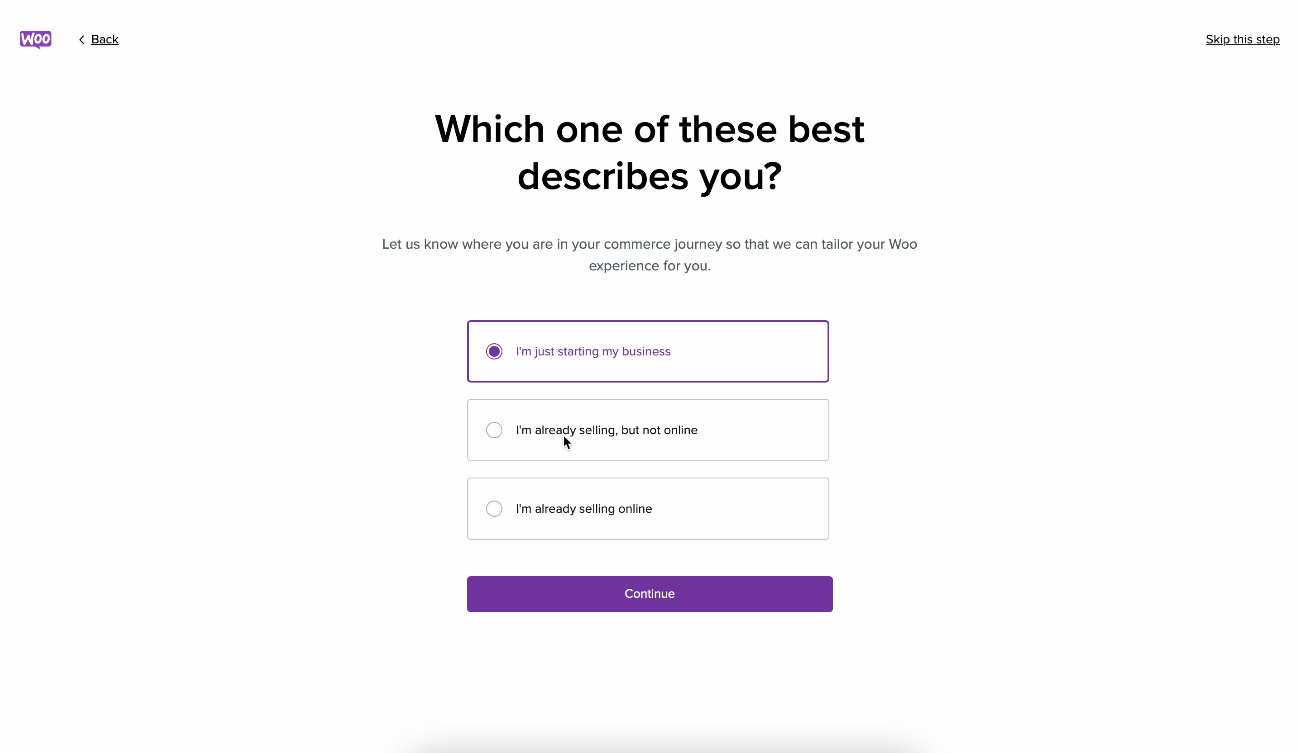1300x753 pixels.
Task: Go back using the Back link
Action: tap(104, 40)
